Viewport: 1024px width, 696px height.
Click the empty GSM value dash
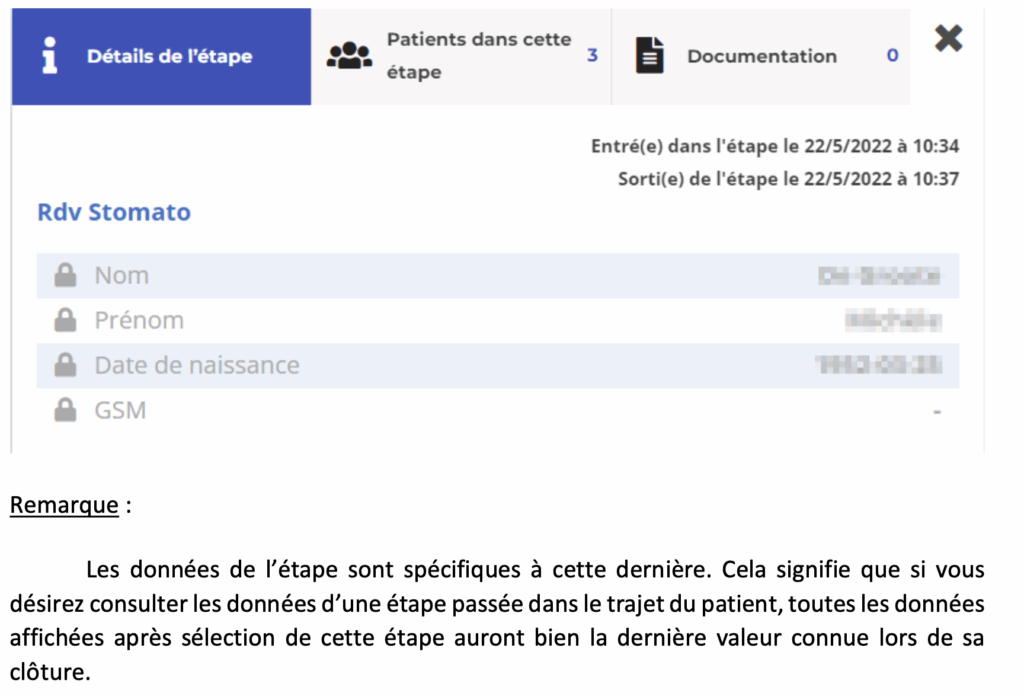pos(937,411)
